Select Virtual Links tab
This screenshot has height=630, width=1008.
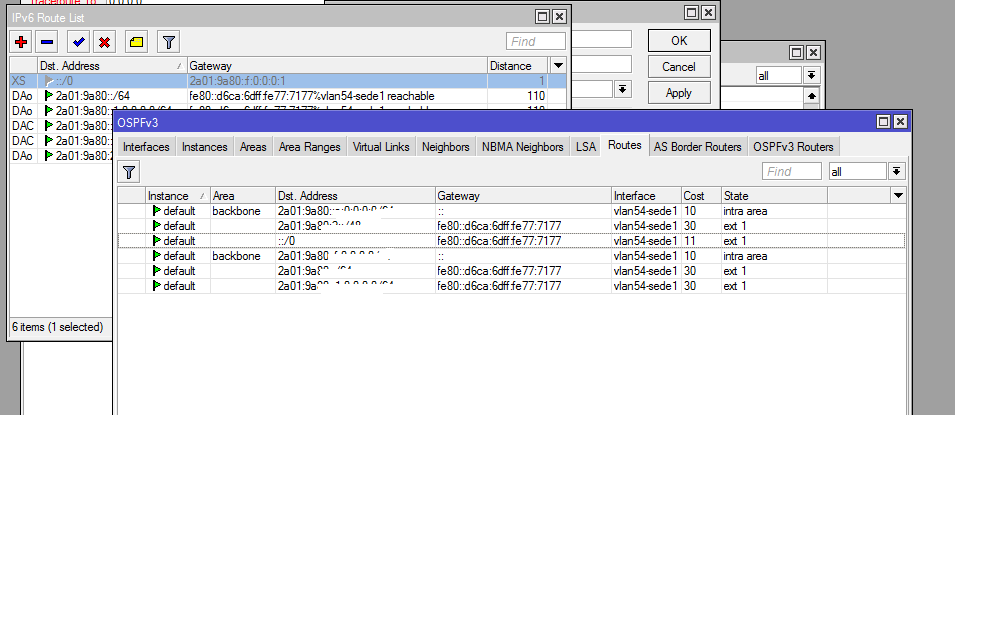(381, 147)
